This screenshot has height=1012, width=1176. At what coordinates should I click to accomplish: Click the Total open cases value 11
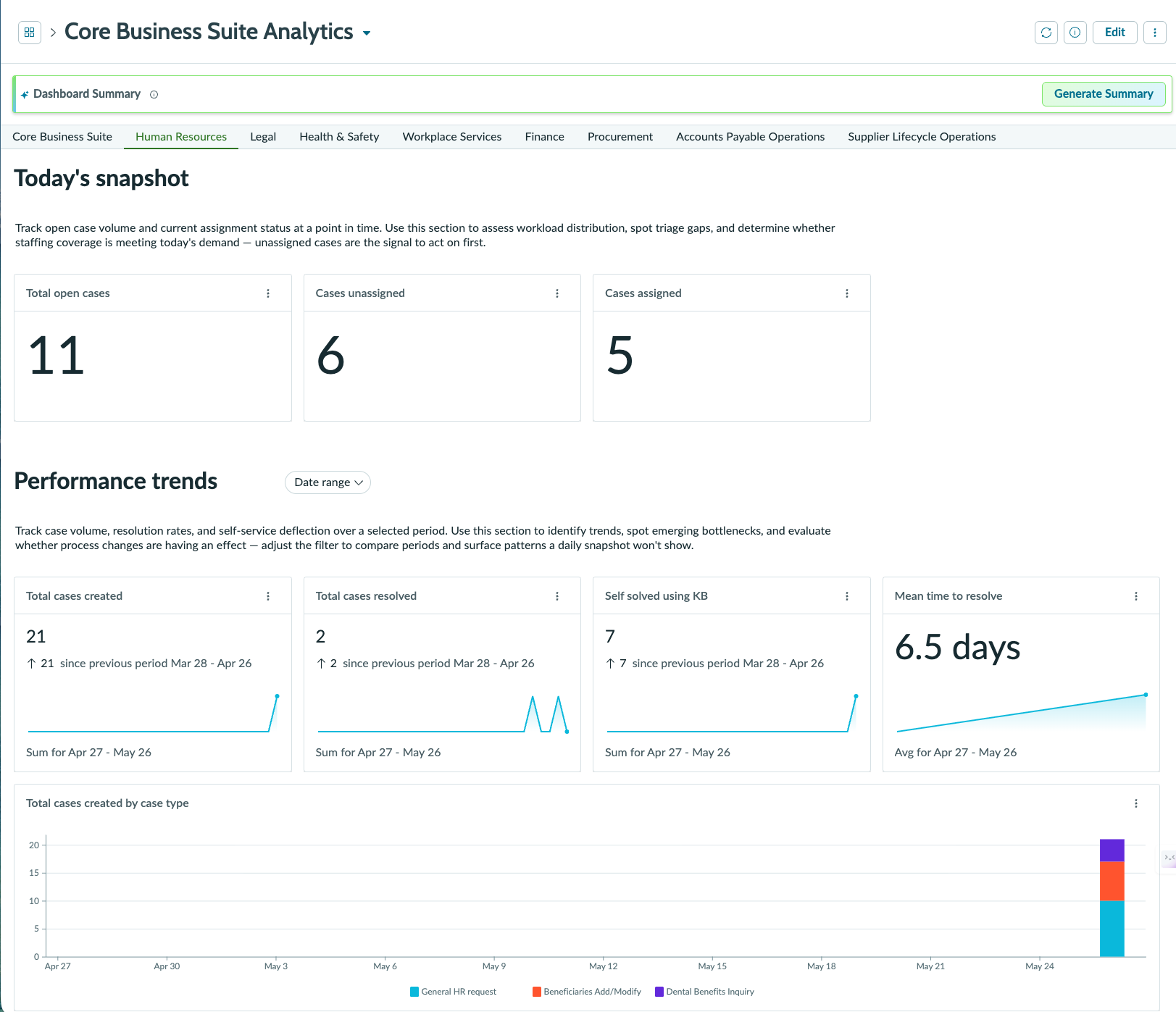(57, 356)
